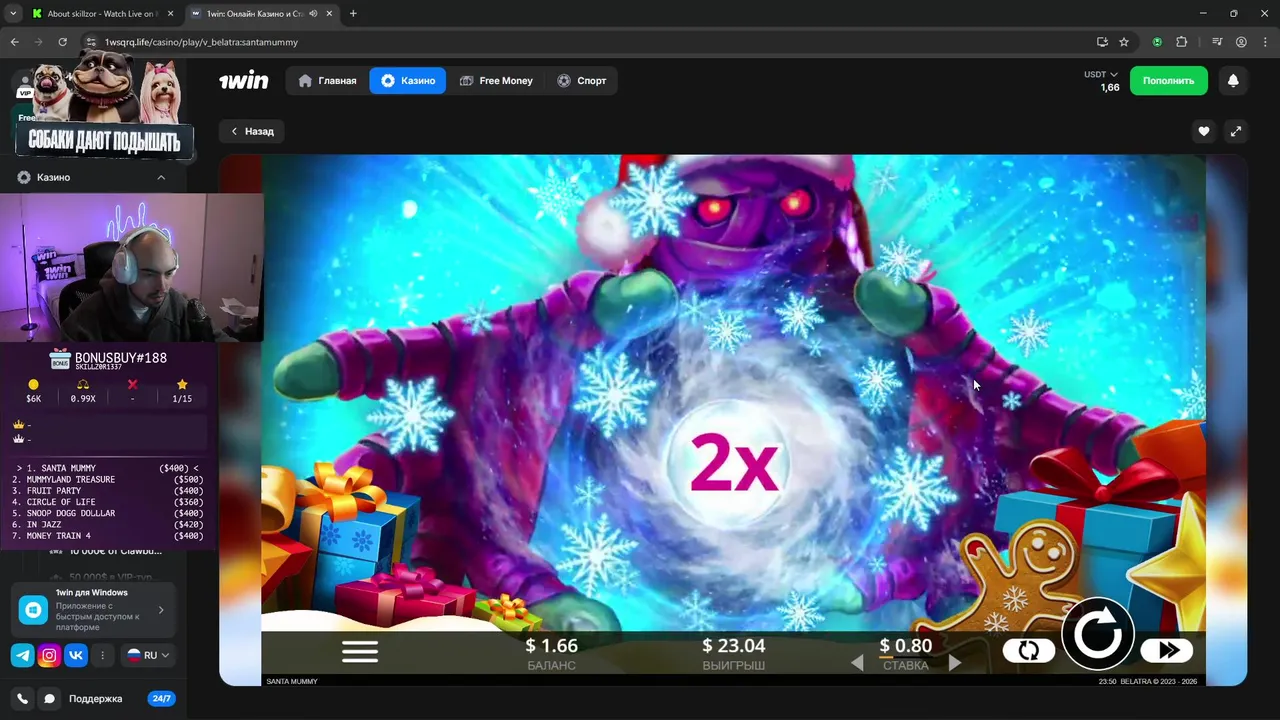1280x720 pixels.
Task: Open a new browser tab
Action: 353,14
